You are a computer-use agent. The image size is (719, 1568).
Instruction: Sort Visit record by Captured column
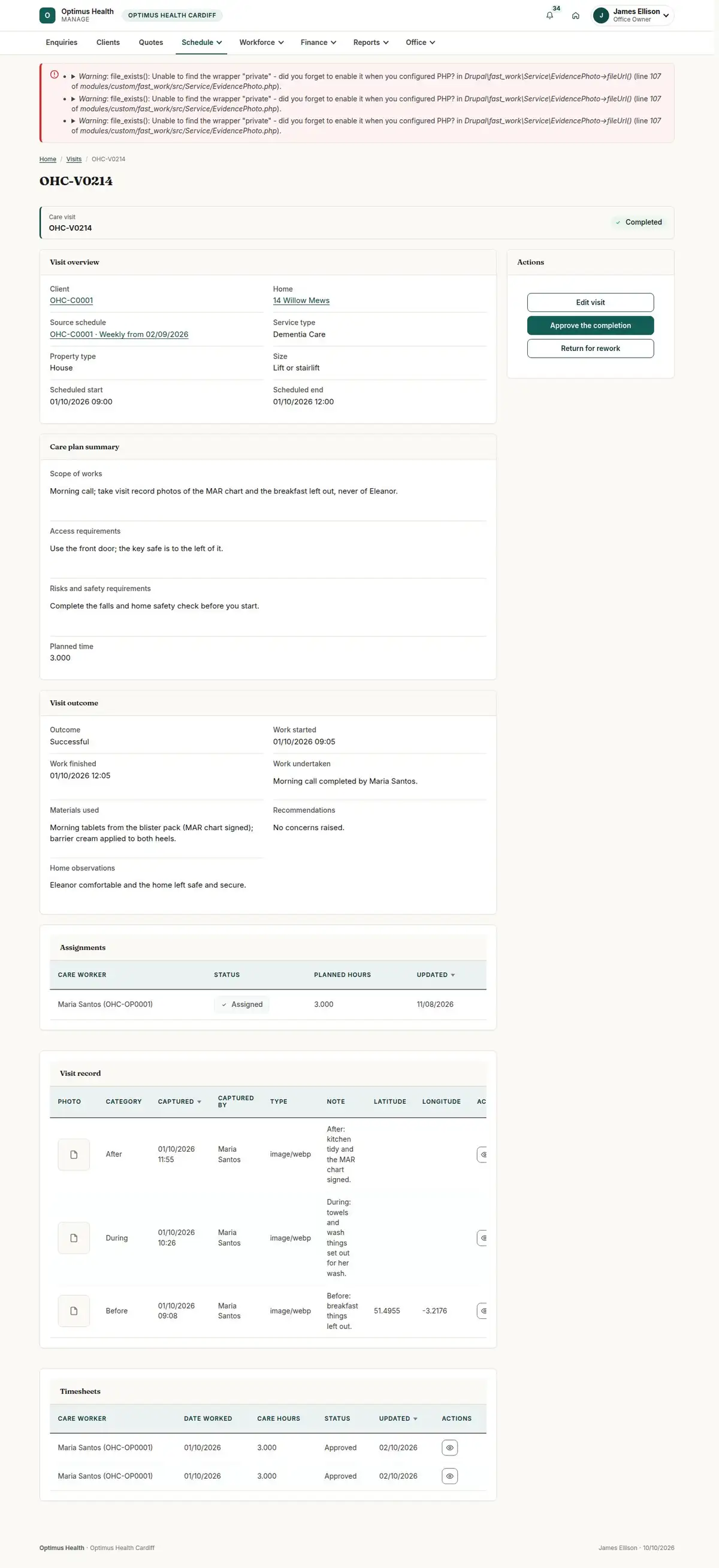click(x=180, y=1102)
